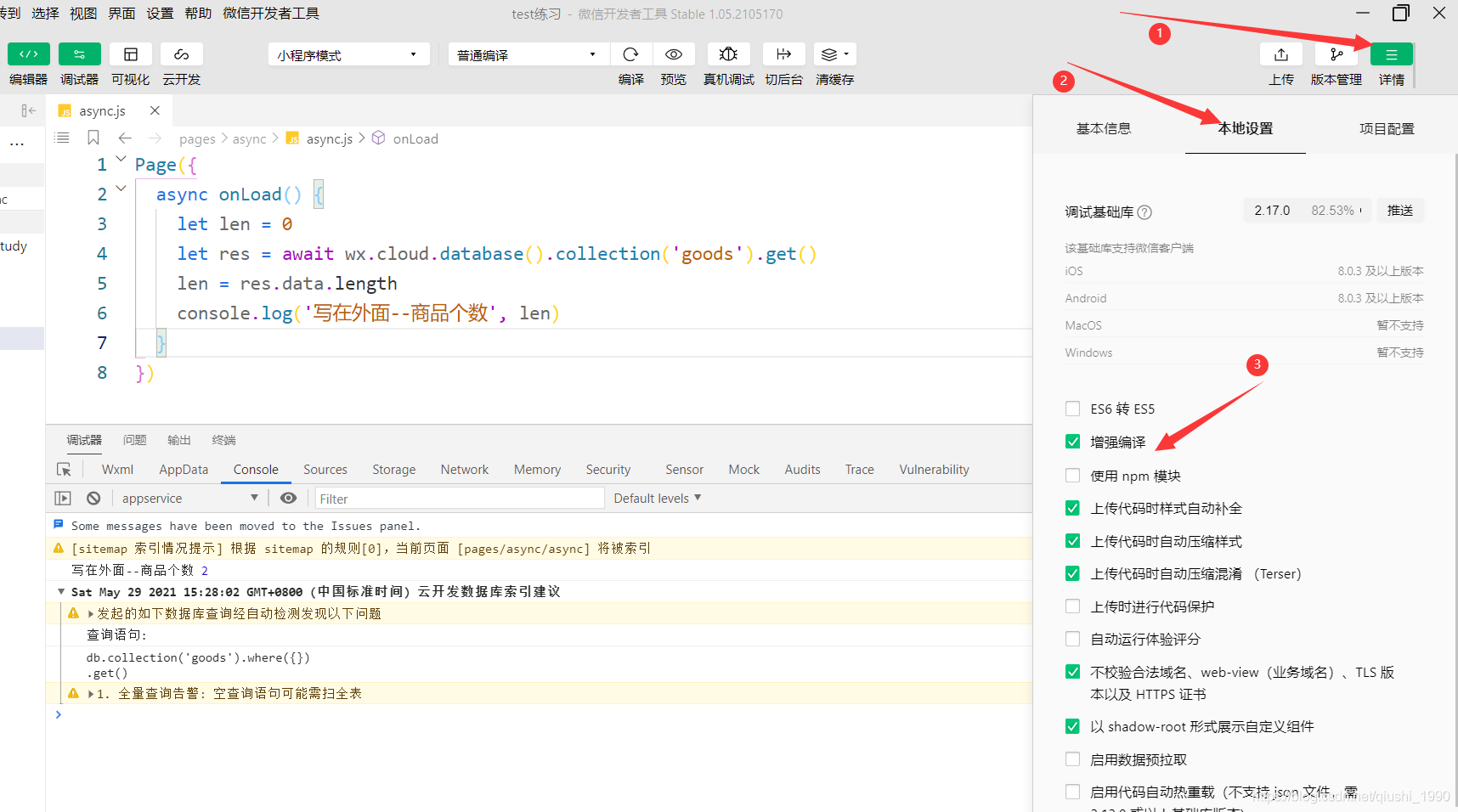
Task: Click the preview eye icon
Action: [674, 54]
